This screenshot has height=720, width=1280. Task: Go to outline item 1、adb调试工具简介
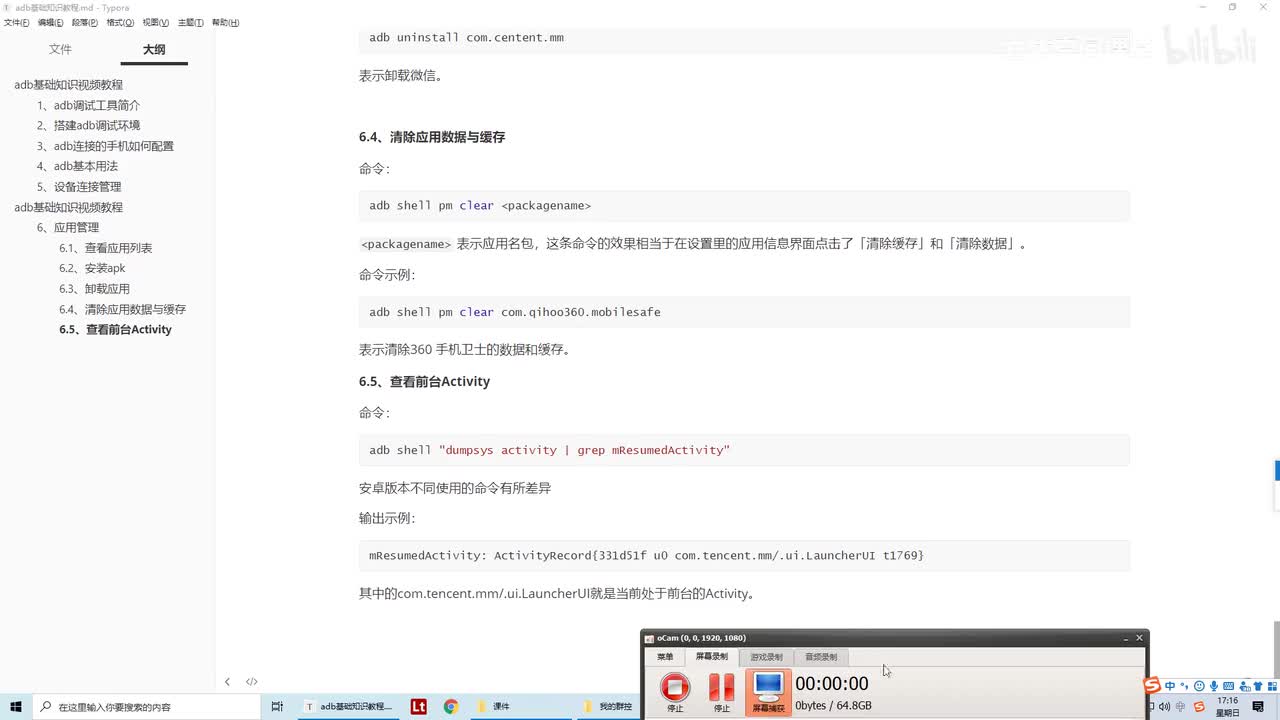88,105
